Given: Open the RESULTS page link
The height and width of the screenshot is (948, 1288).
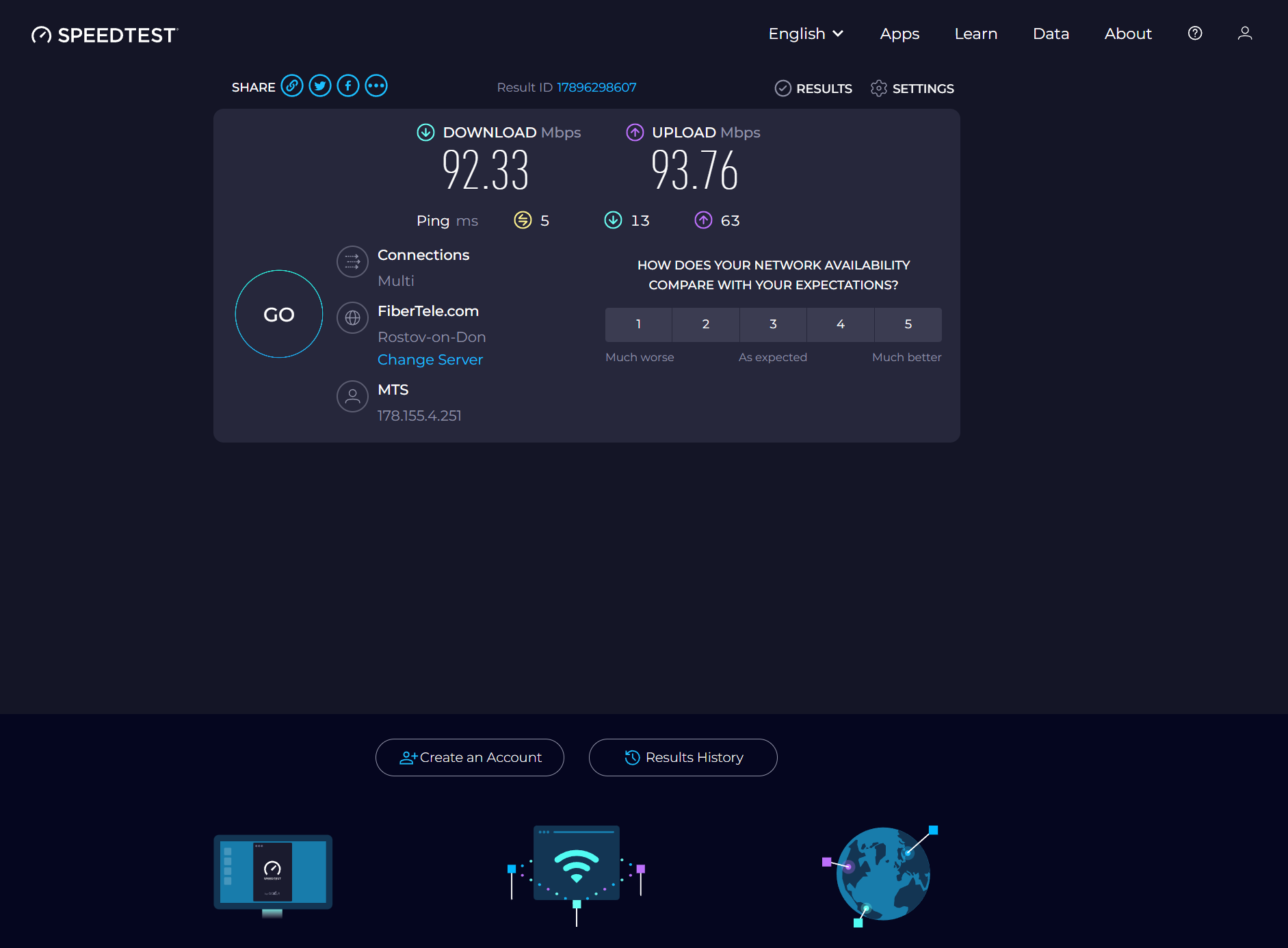Looking at the screenshot, I should pyautogui.click(x=824, y=89).
